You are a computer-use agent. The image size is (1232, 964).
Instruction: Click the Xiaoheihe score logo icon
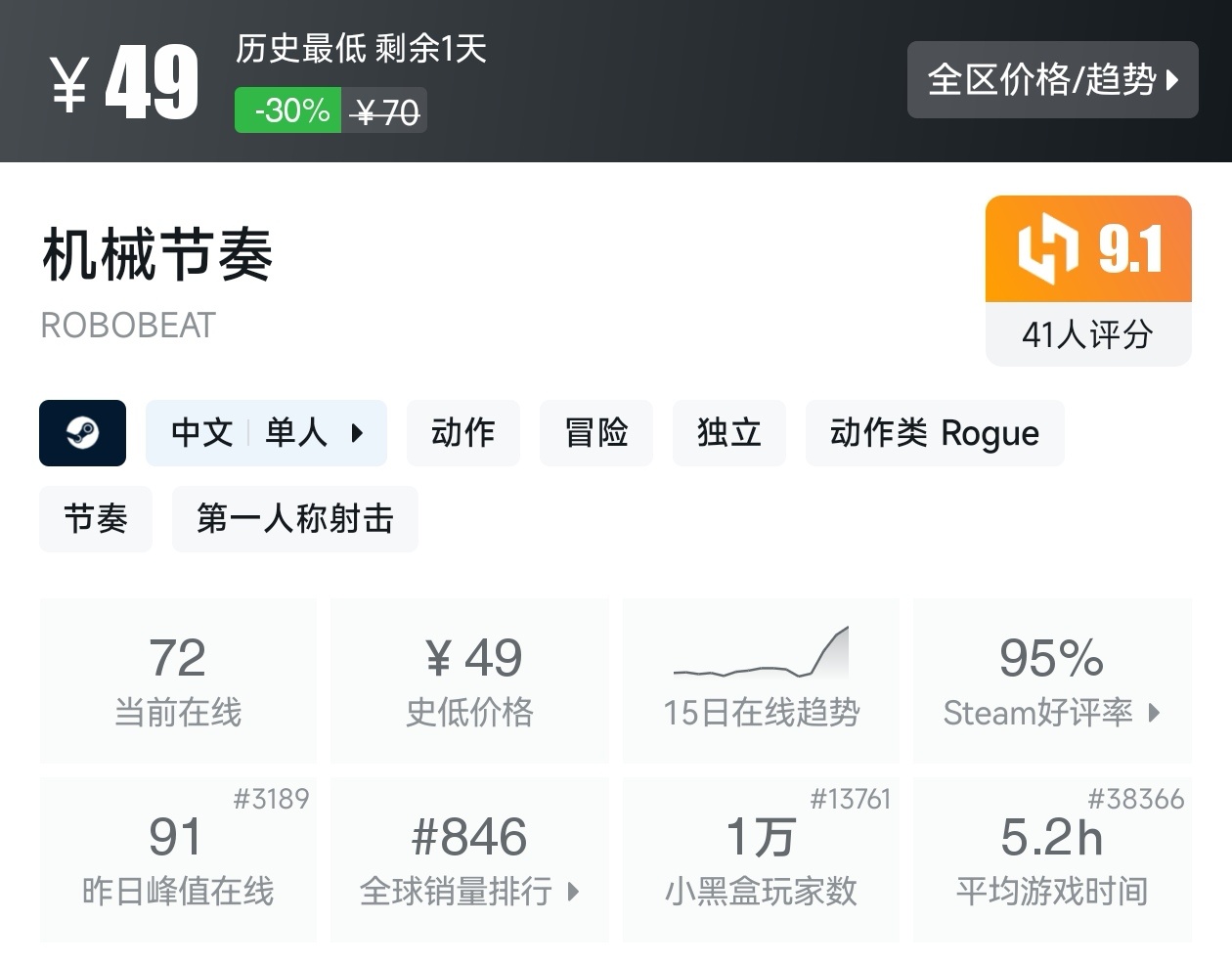click(x=1047, y=249)
